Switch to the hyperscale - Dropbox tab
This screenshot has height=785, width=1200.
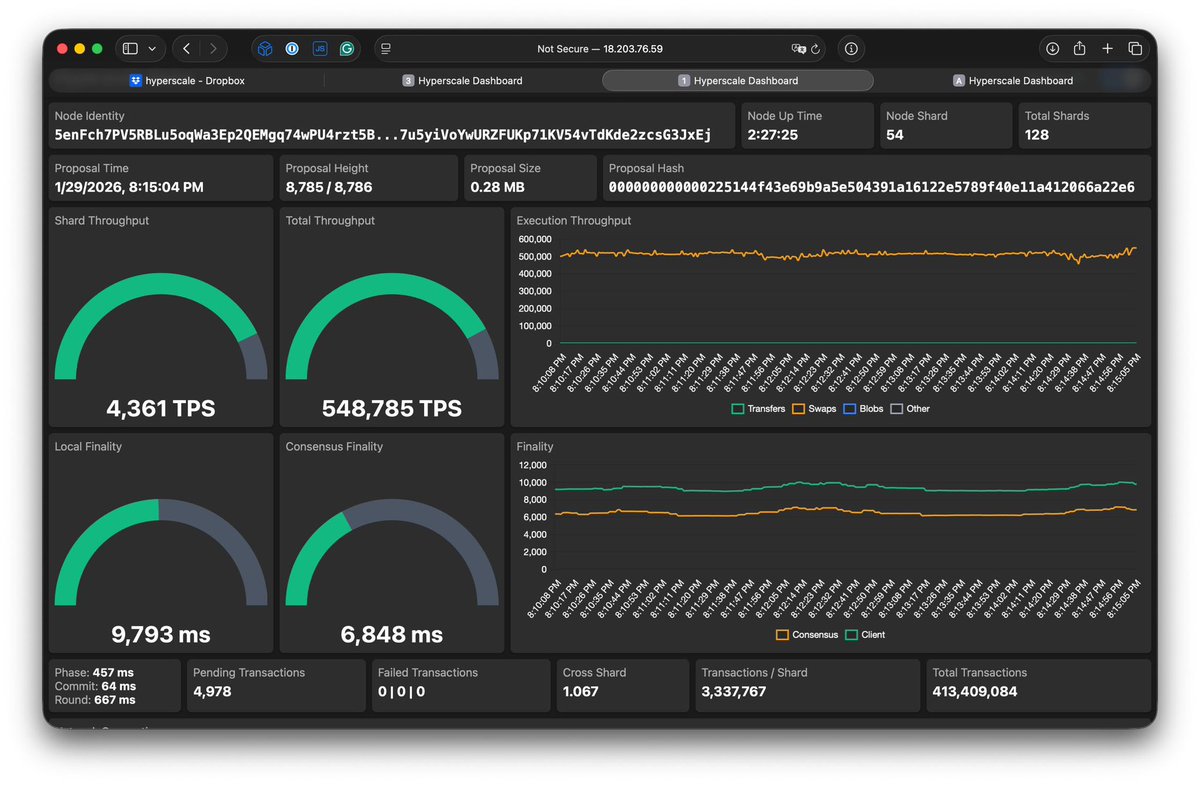pyautogui.click(x=187, y=80)
